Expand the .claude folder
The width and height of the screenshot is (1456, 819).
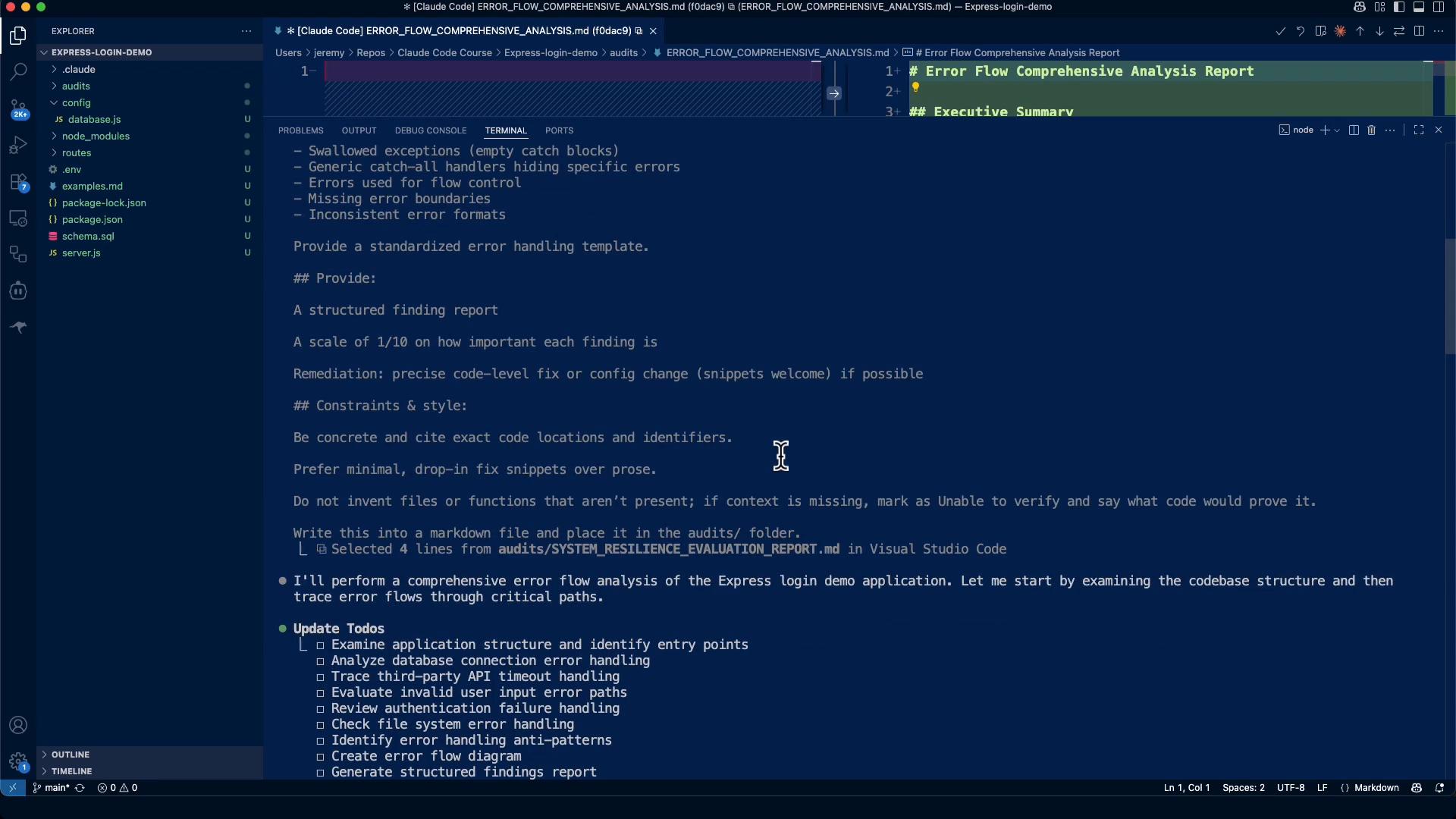tap(149, 69)
